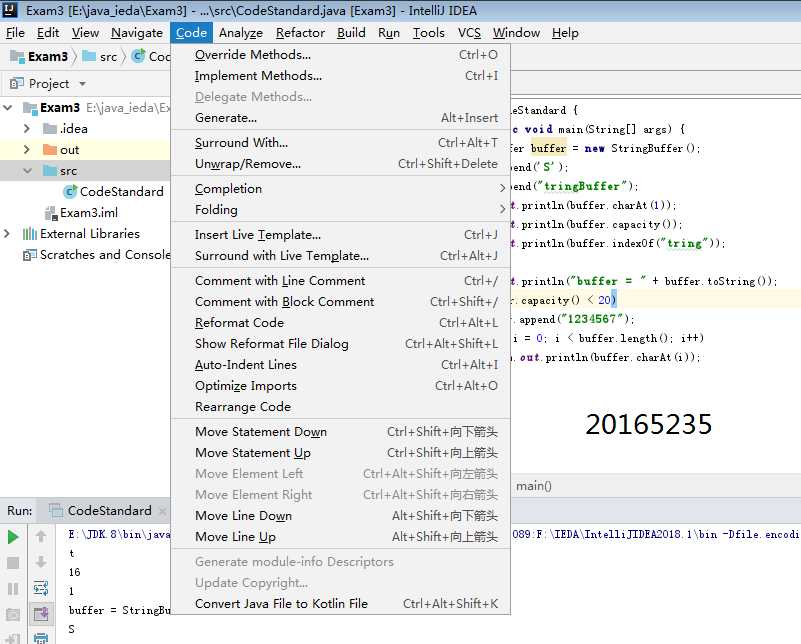Open the View menu
Image resolution: width=801 pixels, height=644 pixels.
(85, 33)
